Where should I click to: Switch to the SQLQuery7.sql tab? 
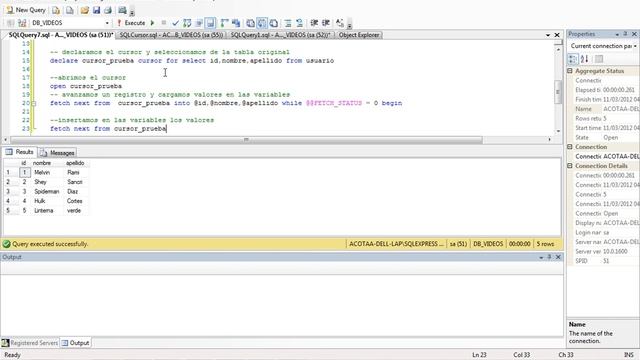pos(60,35)
